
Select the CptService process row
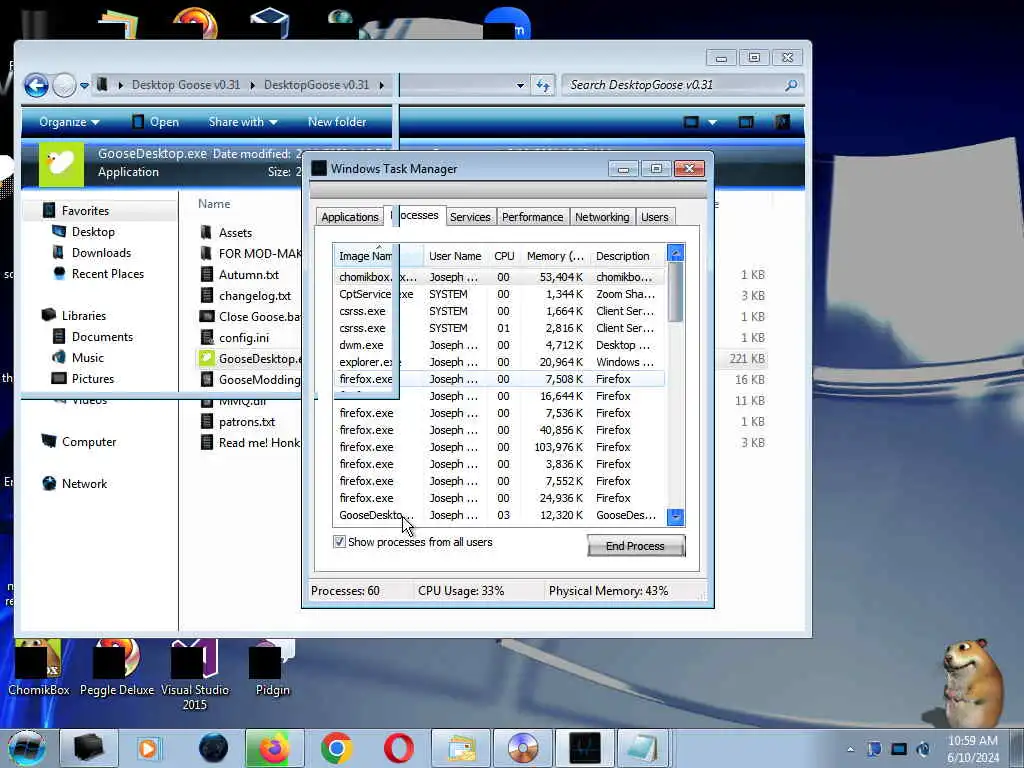click(499, 294)
